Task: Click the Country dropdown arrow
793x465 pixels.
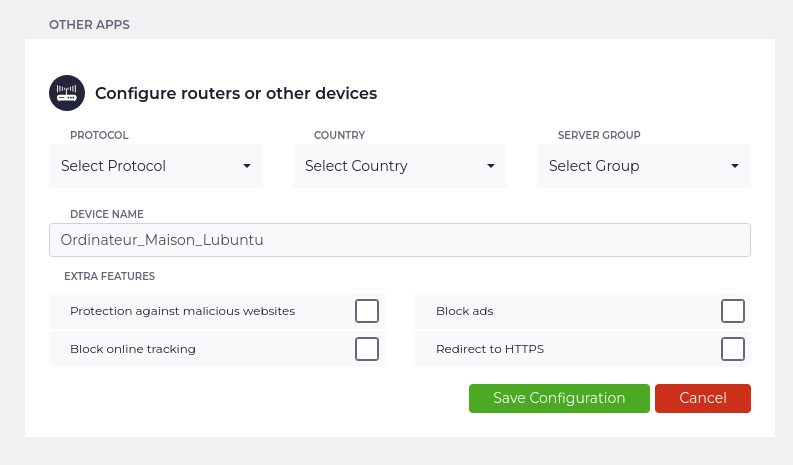Action: [491, 166]
